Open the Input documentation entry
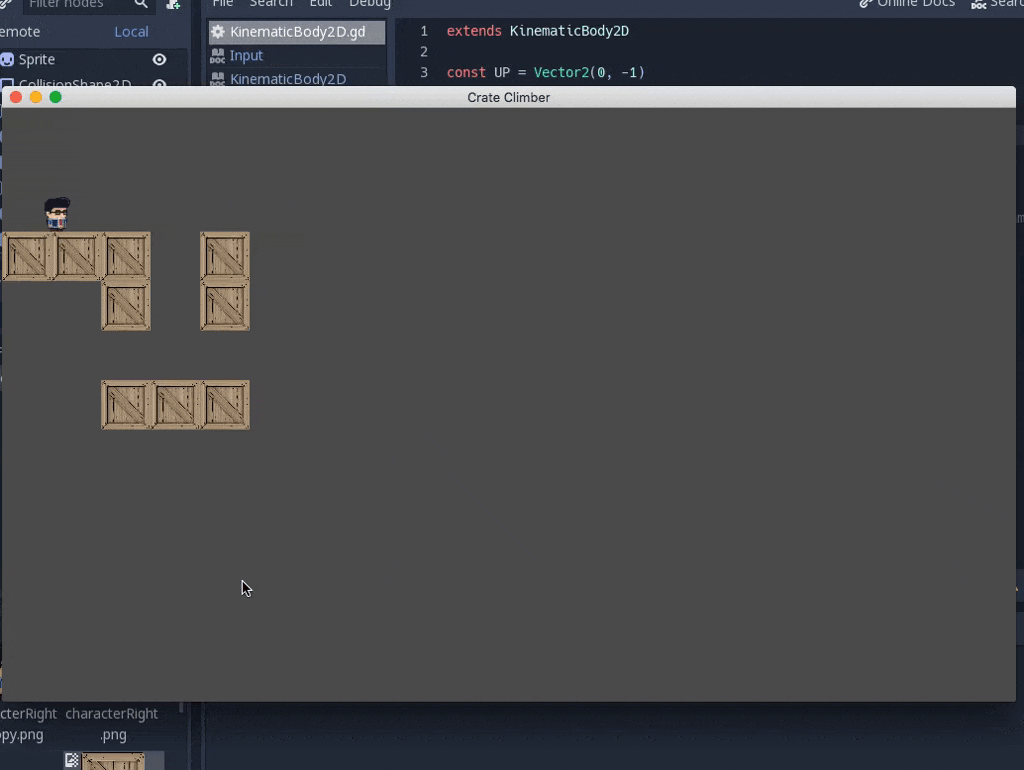Viewport: 1024px width, 770px height. click(246, 56)
